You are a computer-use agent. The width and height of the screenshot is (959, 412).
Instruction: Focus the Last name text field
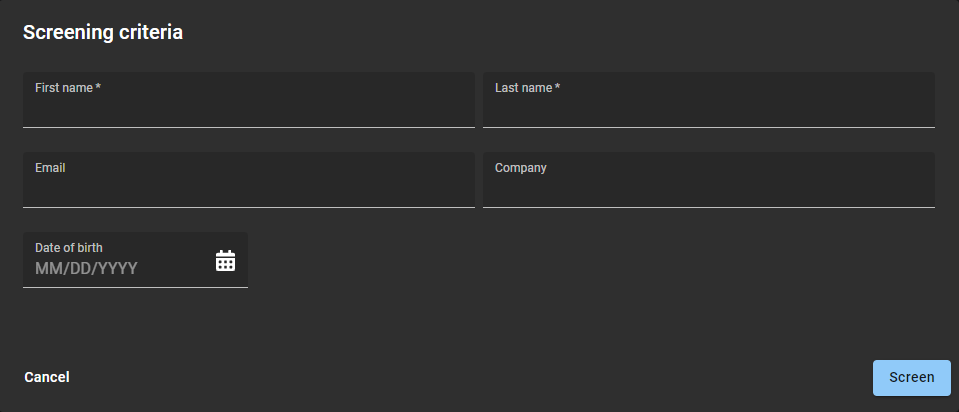point(708,108)
